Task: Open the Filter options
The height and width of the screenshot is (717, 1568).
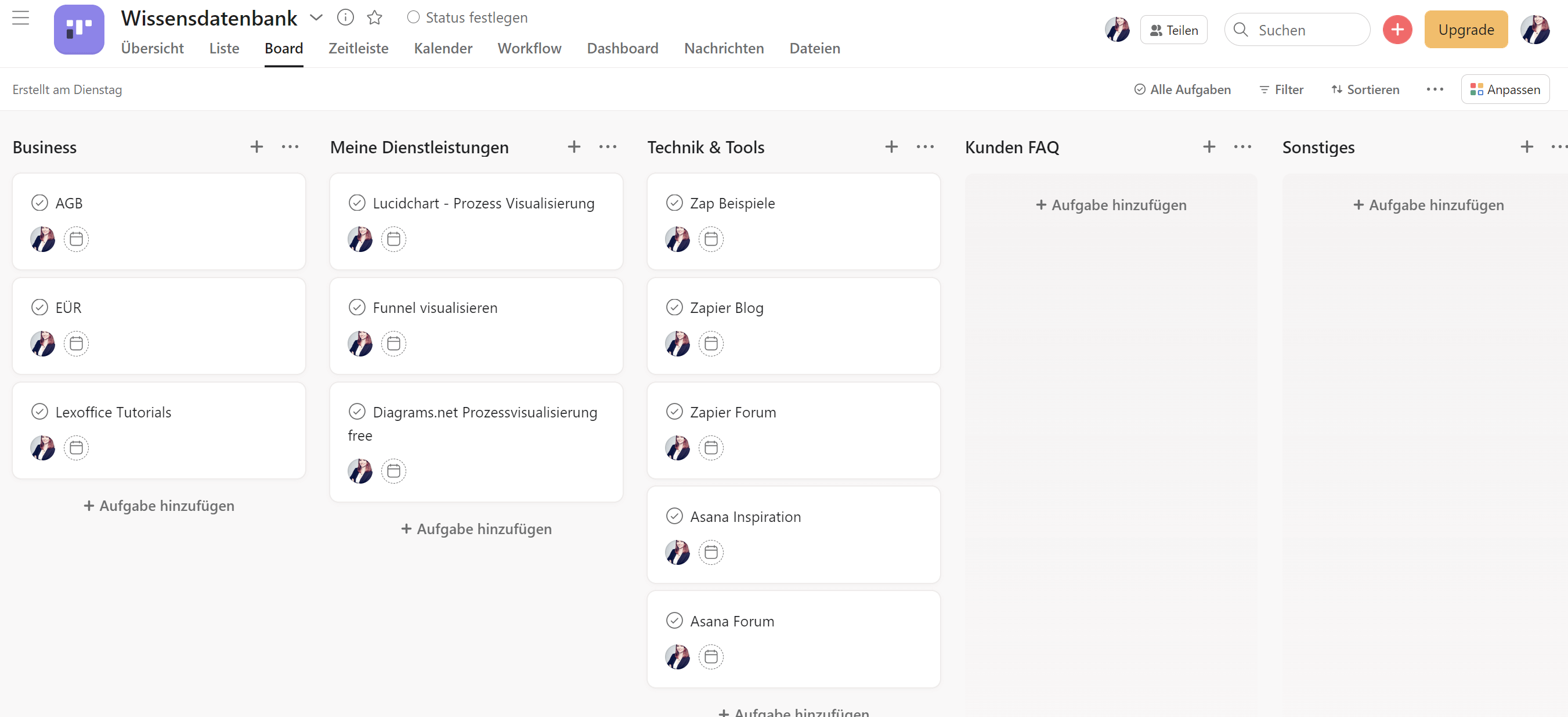Action: (x=1281, y=89)
